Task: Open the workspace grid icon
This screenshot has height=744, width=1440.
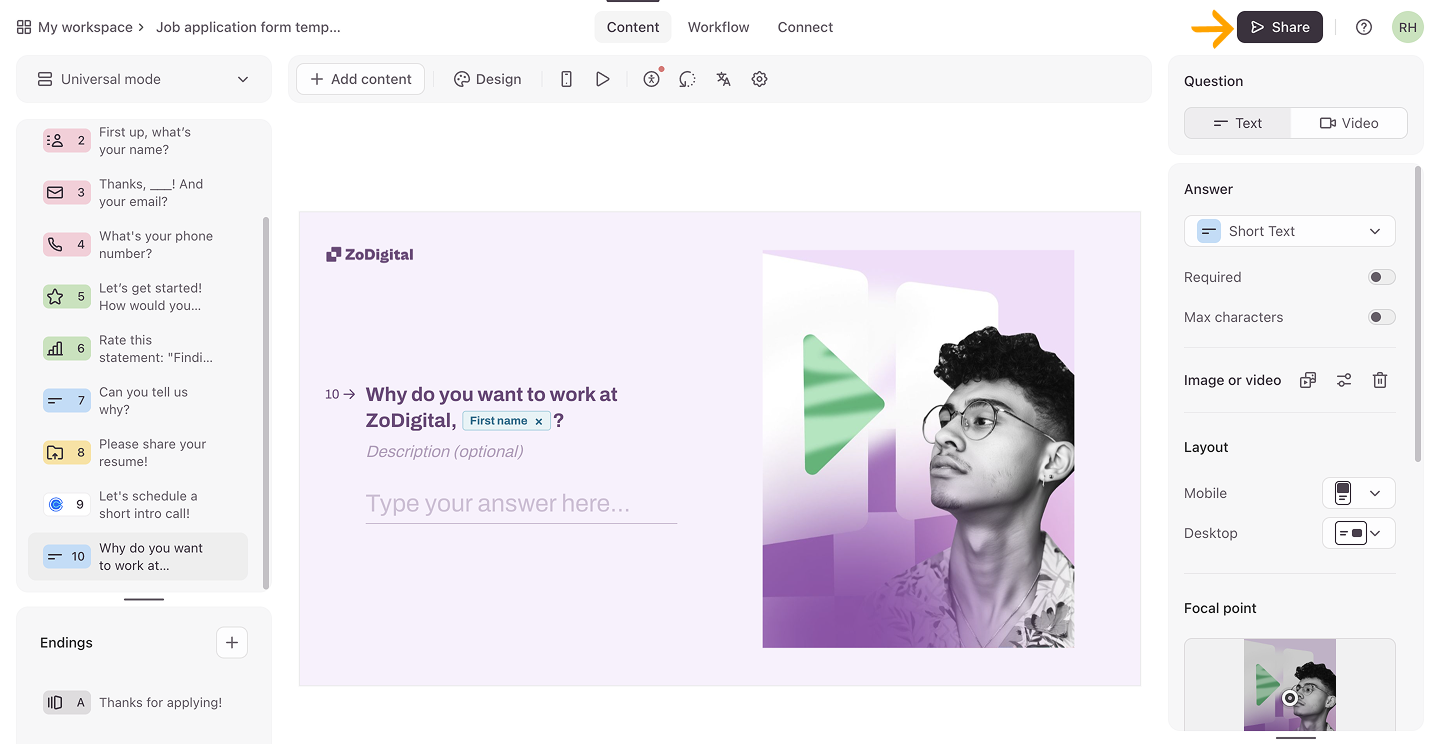Action: coord(24,27)
